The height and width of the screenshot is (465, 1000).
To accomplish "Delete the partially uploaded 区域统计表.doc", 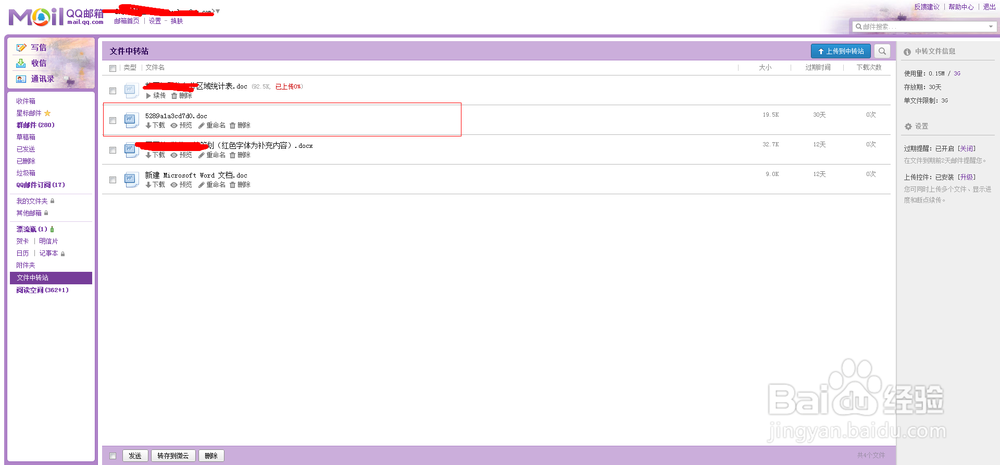I will 181,96.
